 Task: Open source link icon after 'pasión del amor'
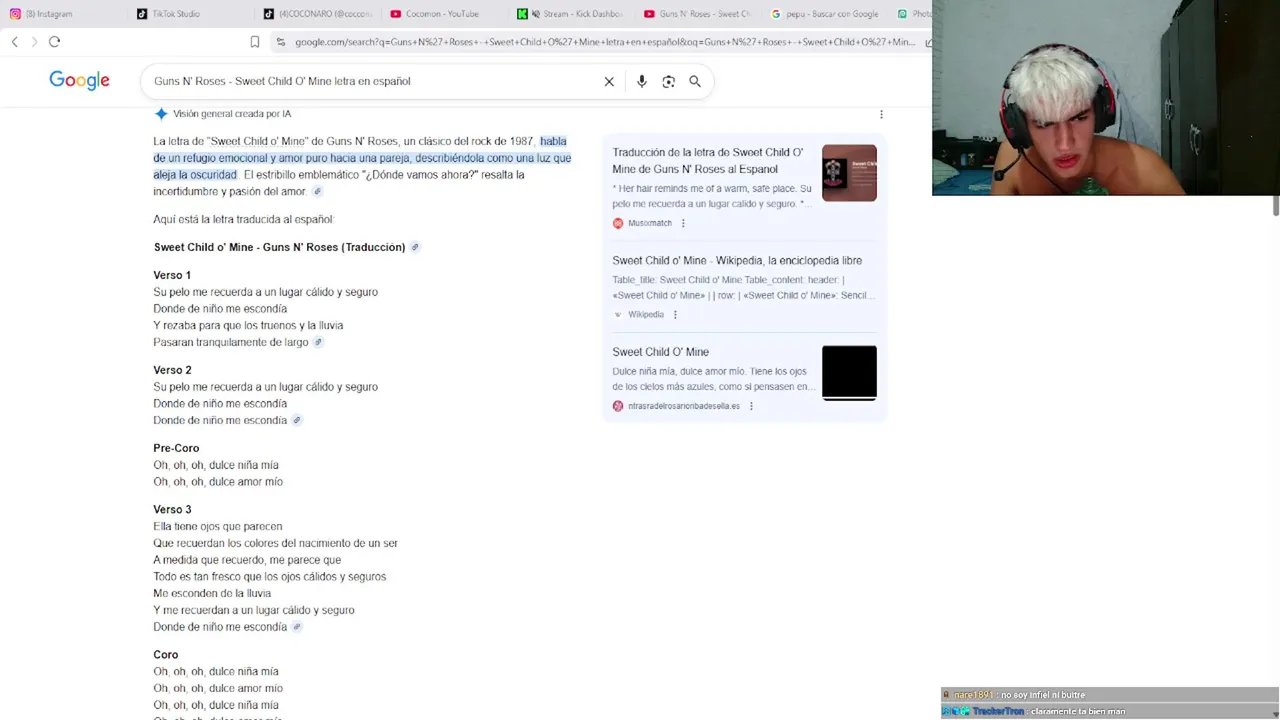[318, 192]
